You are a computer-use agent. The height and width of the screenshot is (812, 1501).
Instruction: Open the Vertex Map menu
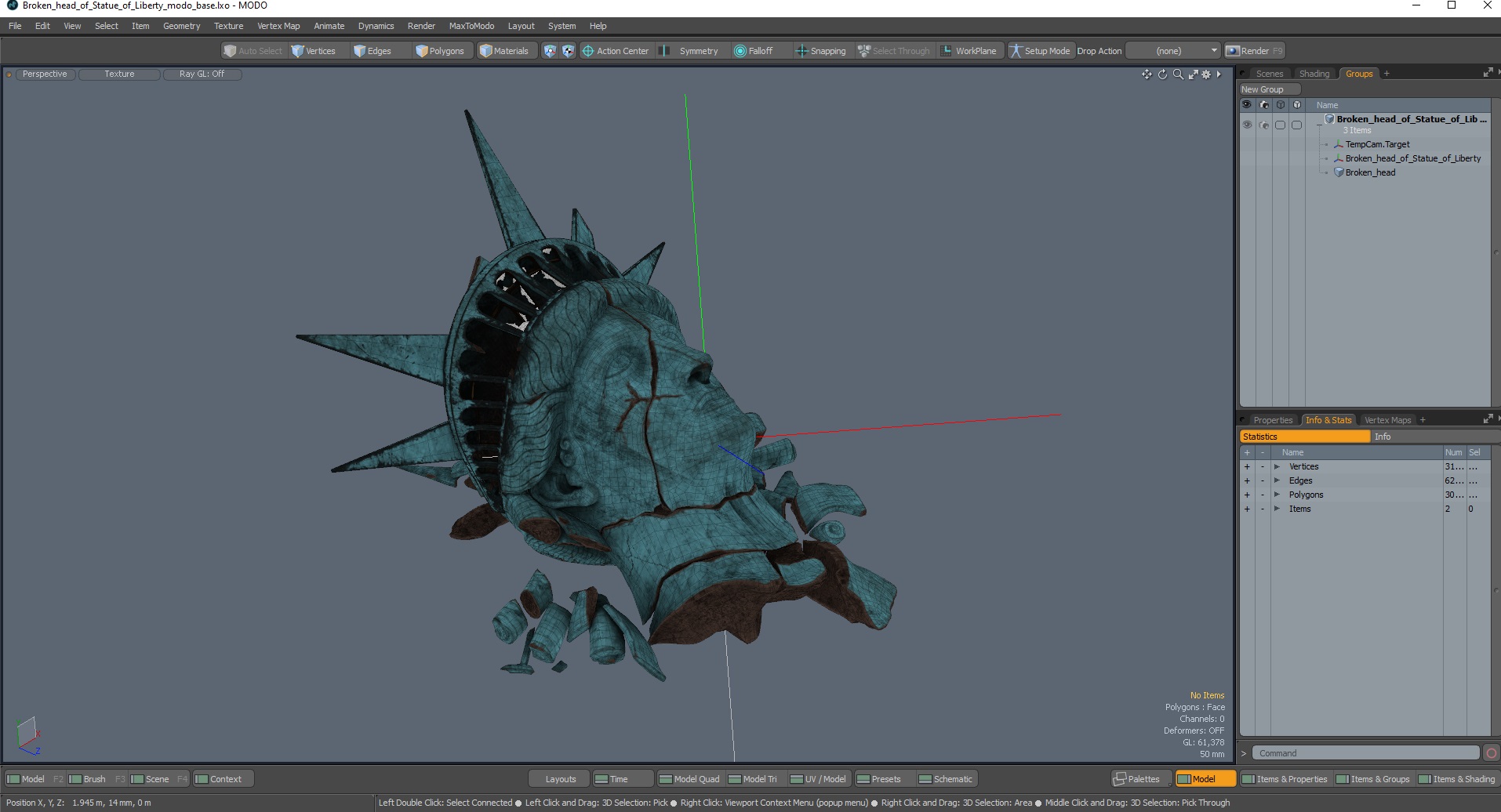[x=278, y=26]
